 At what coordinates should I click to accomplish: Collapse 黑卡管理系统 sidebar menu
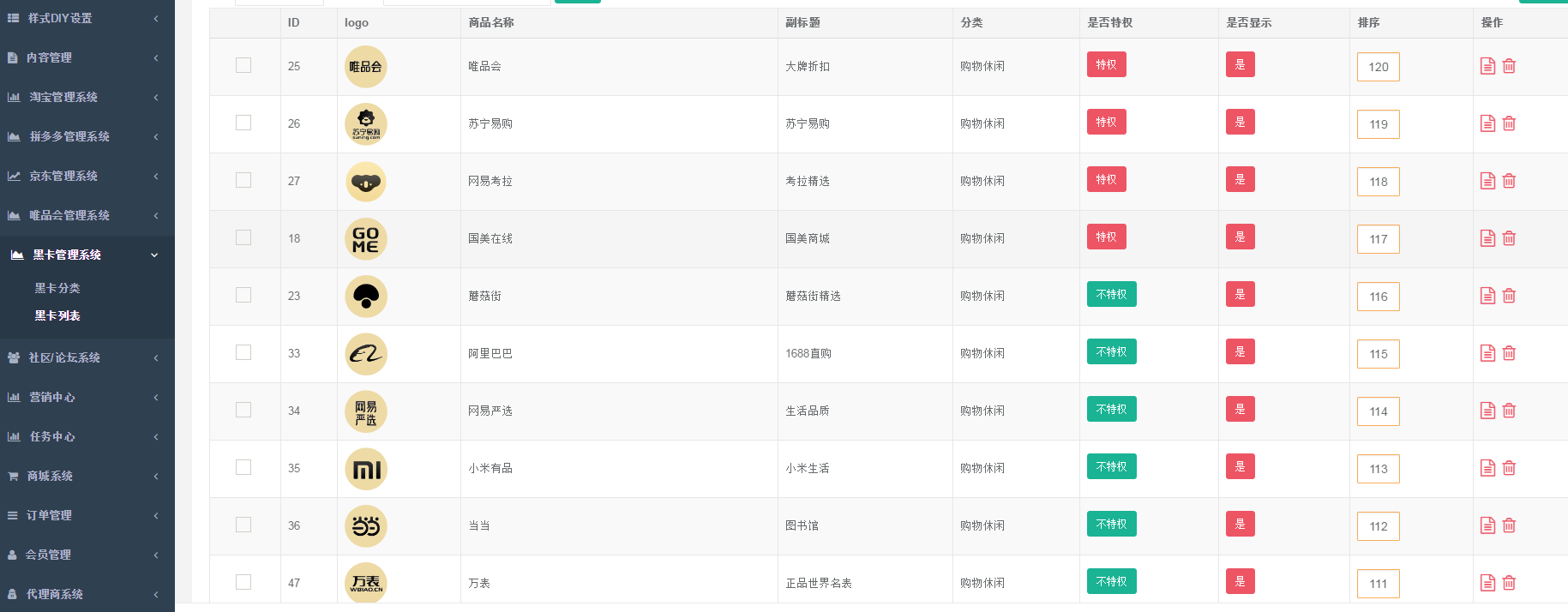tap(87, 255)
